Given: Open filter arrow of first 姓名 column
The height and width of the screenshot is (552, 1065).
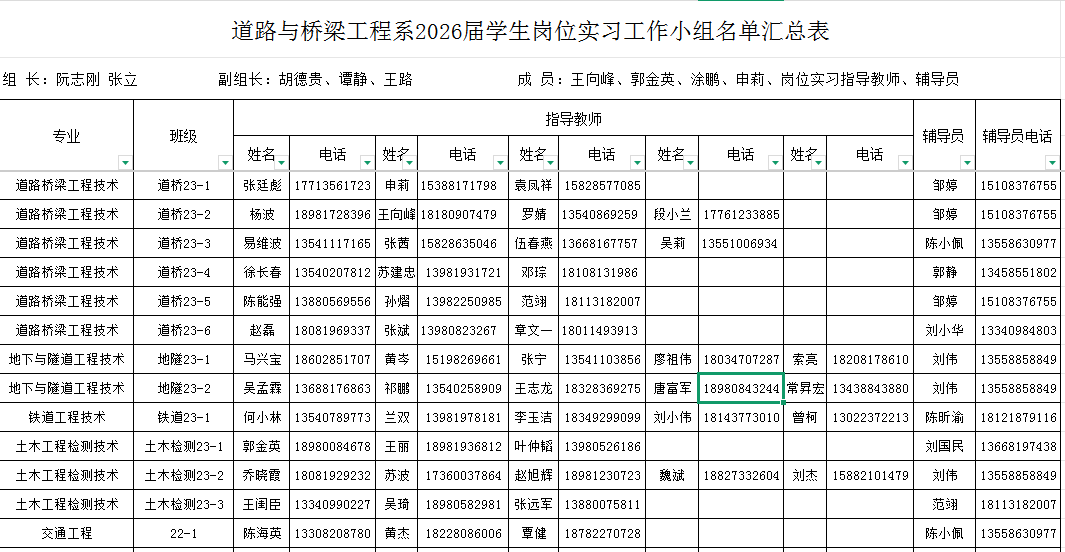Looking at the screenshot, I should (281, 162).
